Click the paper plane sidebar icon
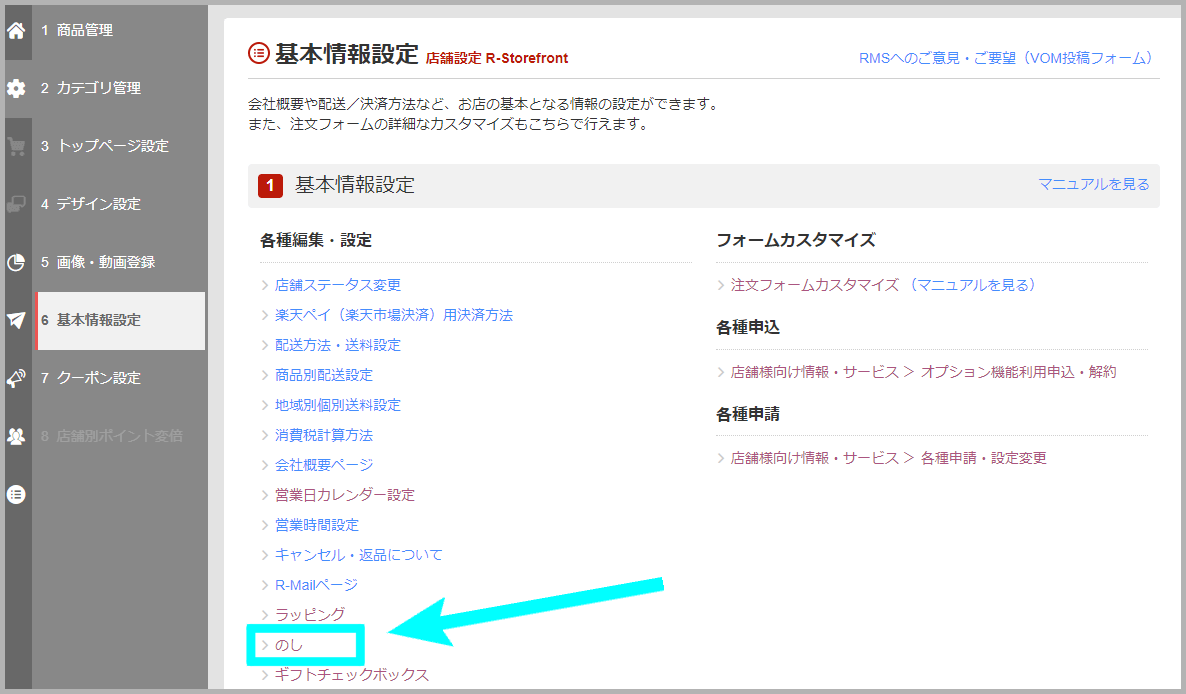The image size is (1186, 694). point(16,321)
